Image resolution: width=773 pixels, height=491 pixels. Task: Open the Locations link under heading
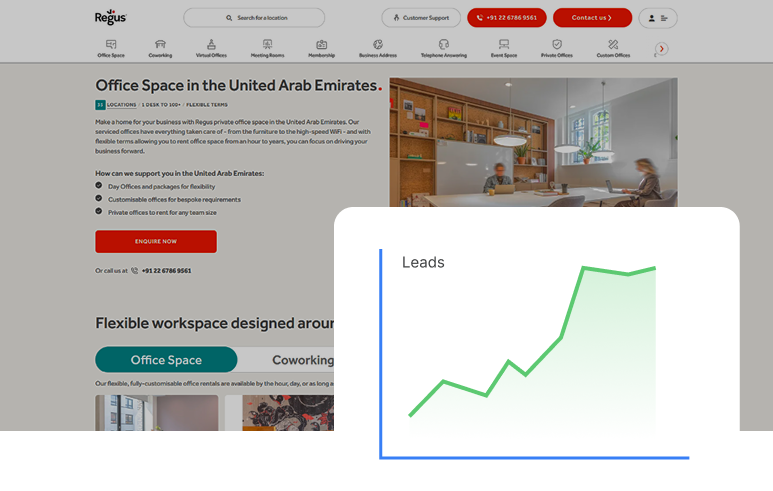pyautogui.click(x=121, y=105)
